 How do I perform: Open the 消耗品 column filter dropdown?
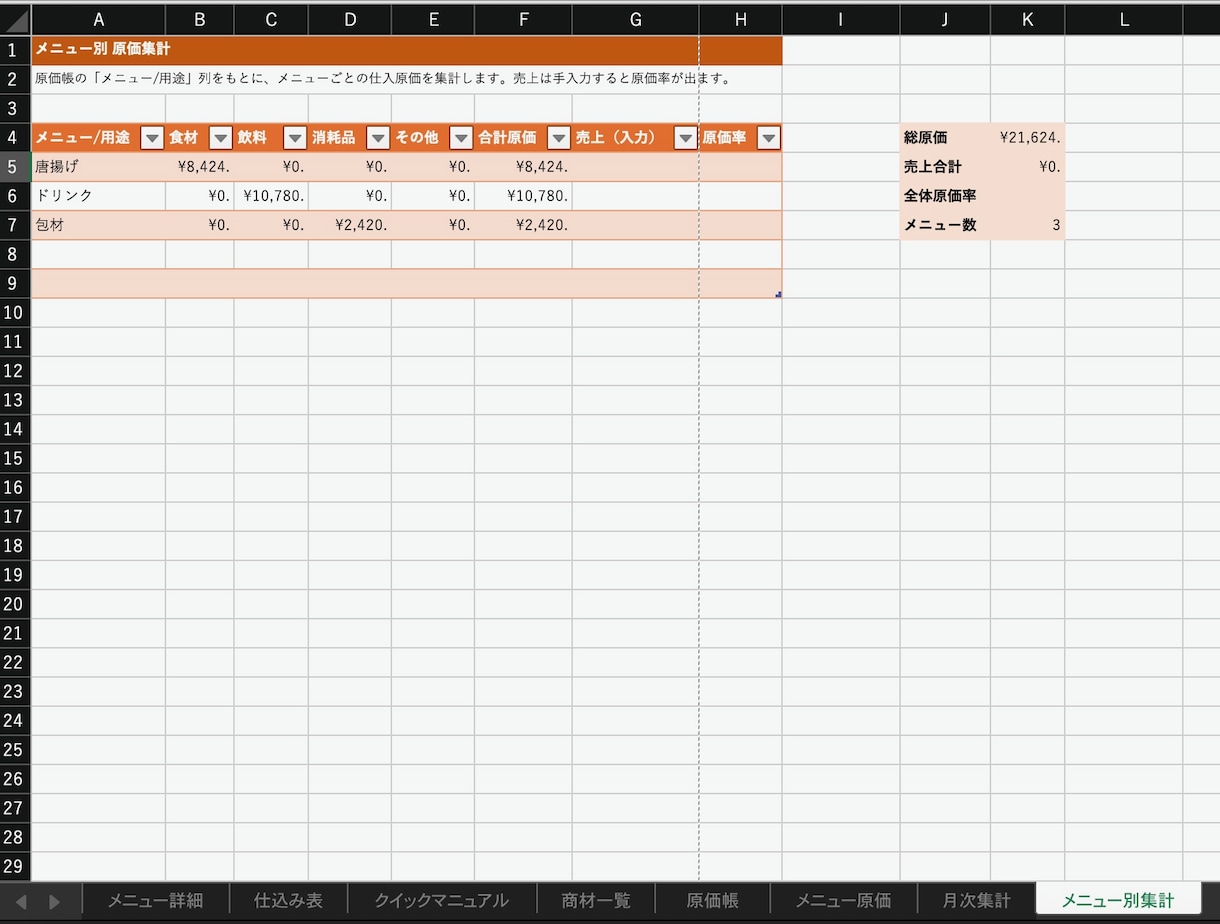click(378, 138)
